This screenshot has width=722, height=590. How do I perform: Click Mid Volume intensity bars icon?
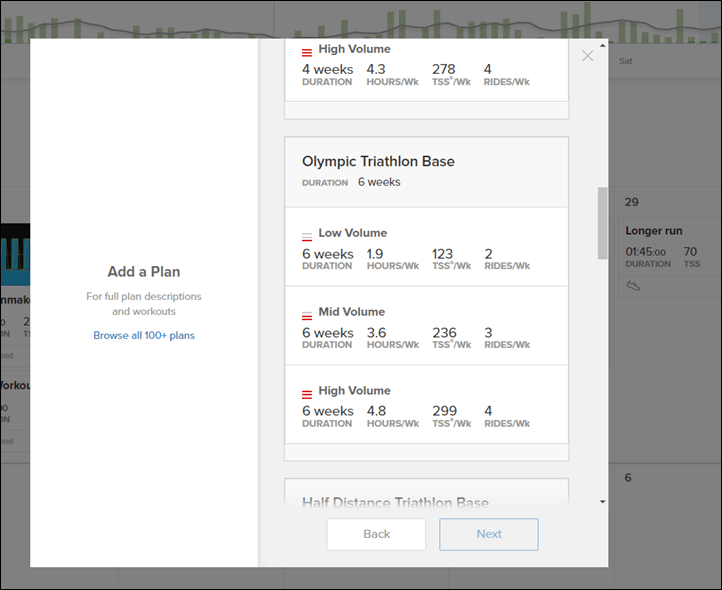point(307,316)
